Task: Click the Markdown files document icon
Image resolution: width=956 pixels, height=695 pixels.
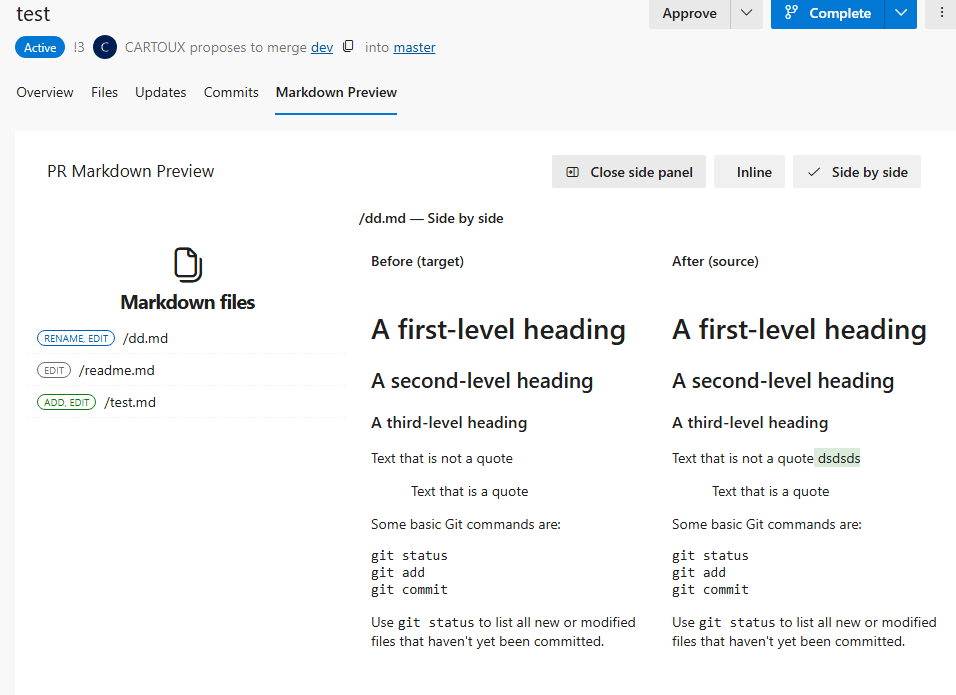Action: point(188,265)
